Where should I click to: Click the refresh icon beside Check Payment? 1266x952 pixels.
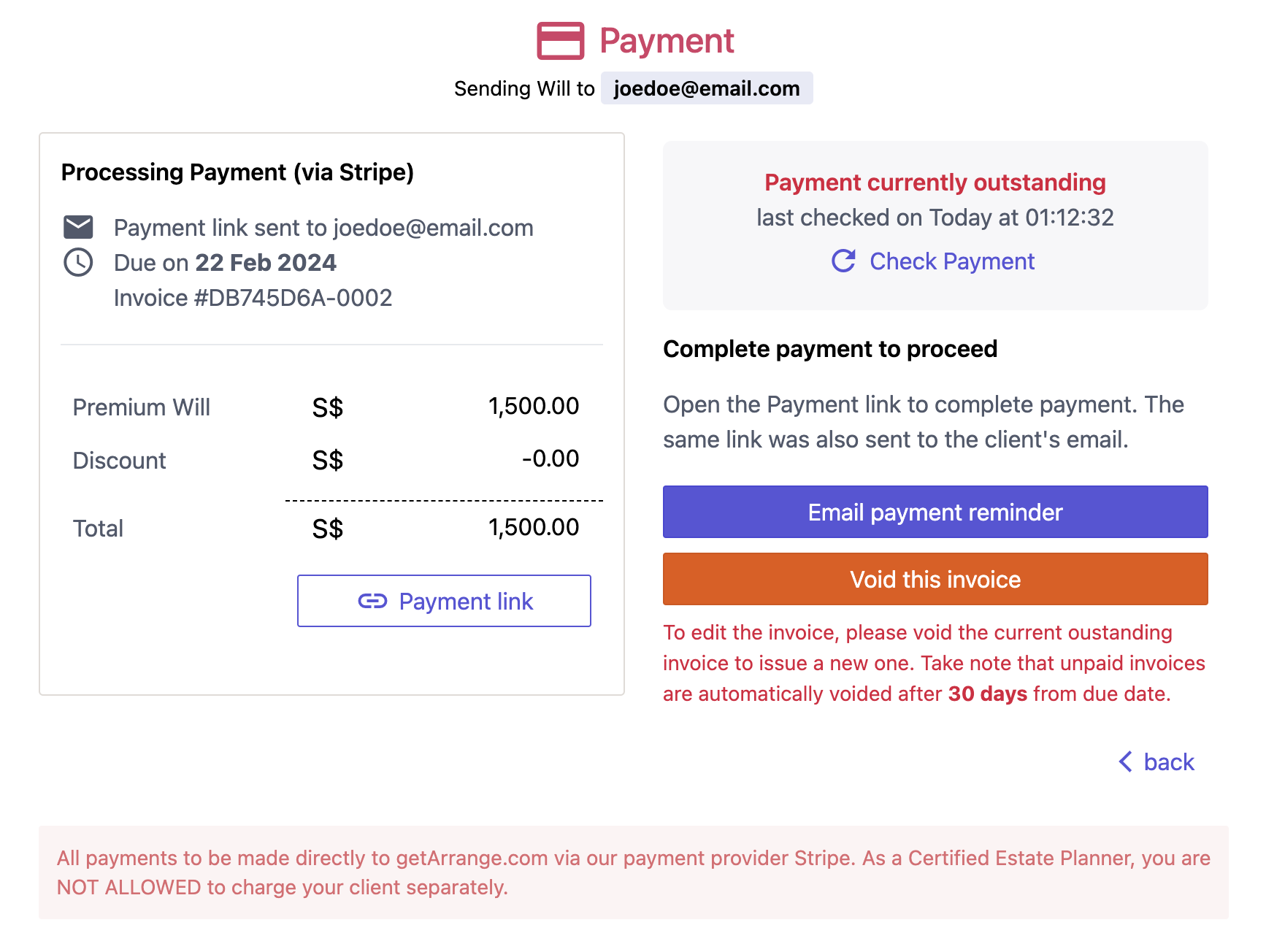843,261
